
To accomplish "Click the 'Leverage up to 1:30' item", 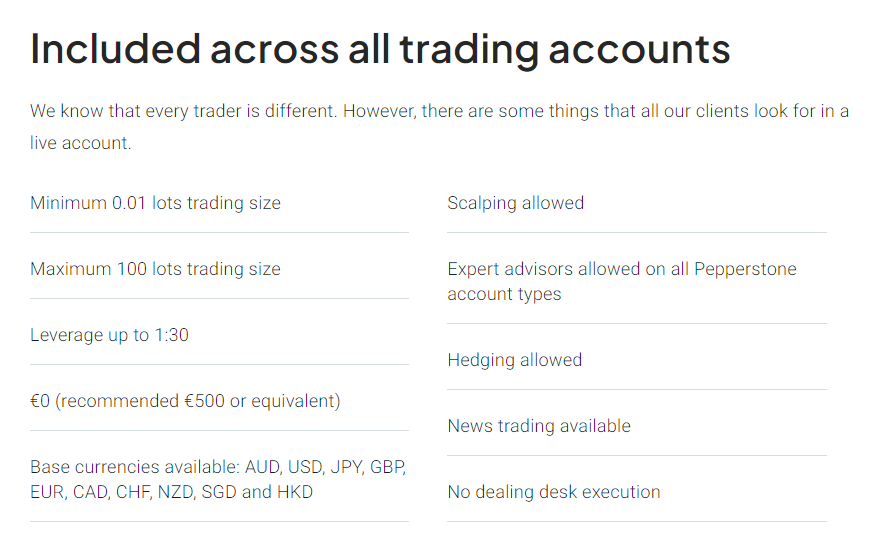I will [109, 335].
